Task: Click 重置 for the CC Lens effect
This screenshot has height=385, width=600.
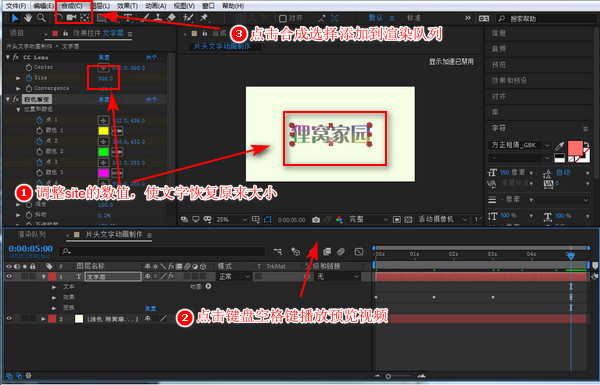Action: pos(104,57)
